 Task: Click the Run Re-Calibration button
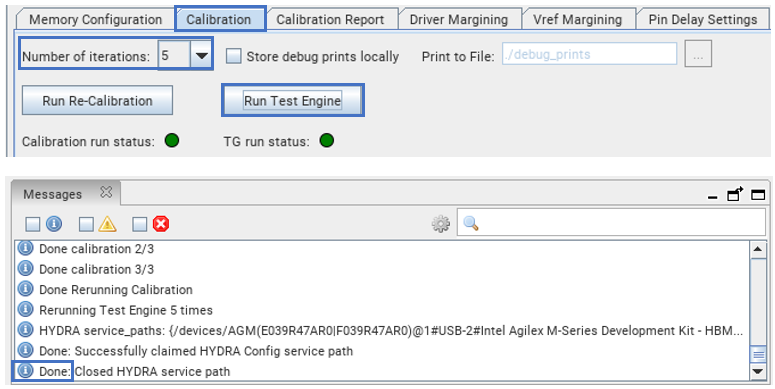click(x=97, y=100)
